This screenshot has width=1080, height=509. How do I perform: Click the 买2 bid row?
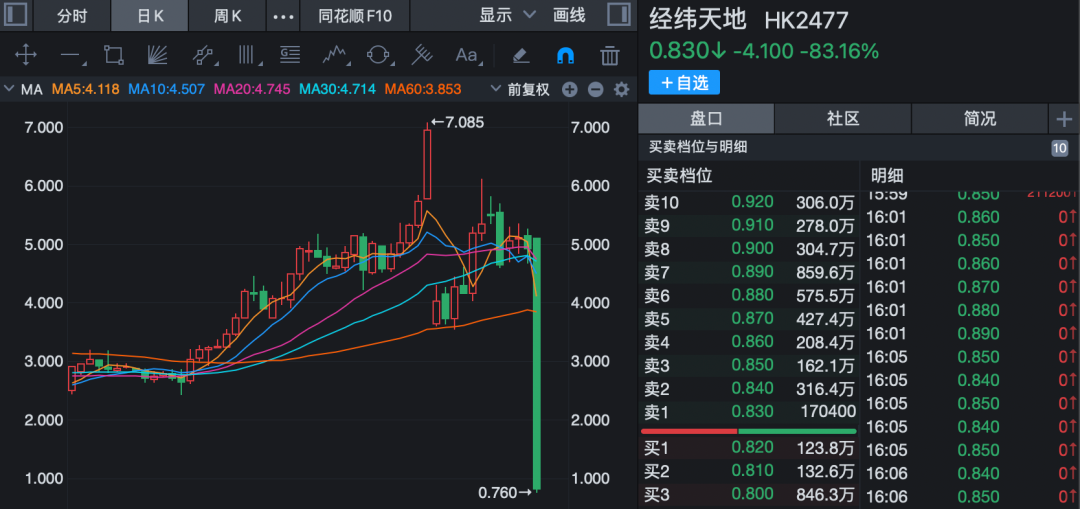pos(749,471)
